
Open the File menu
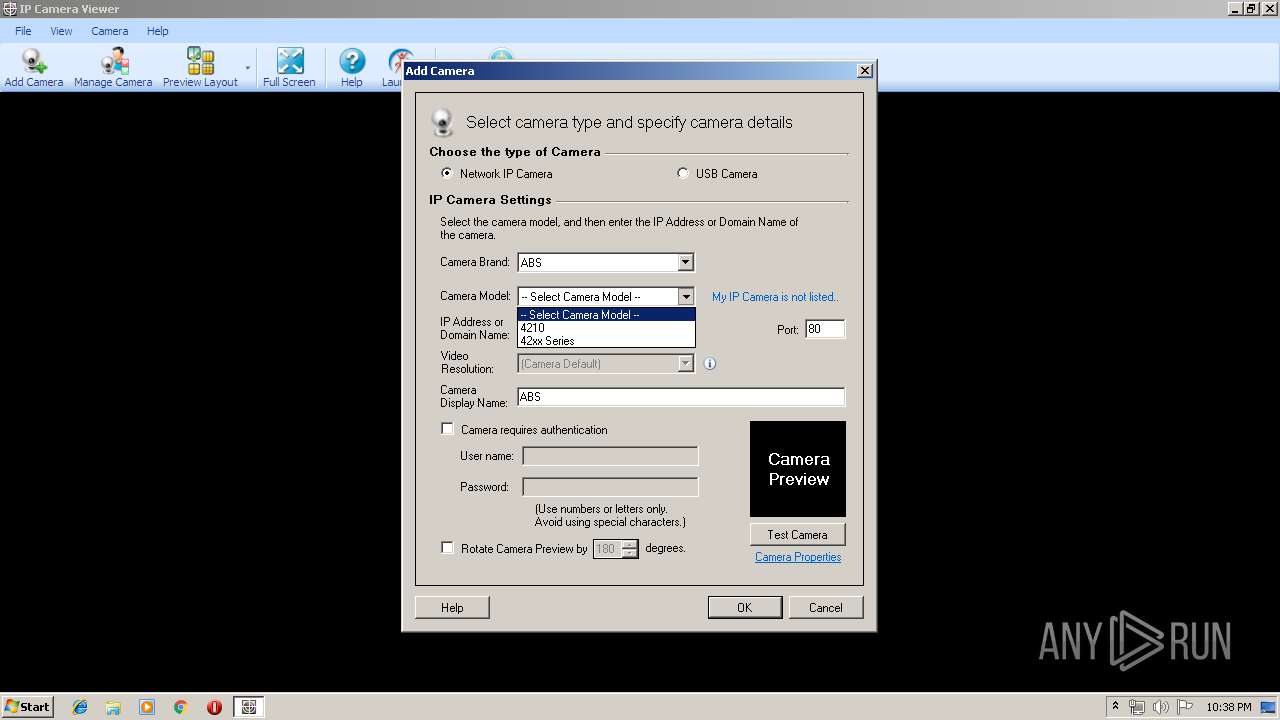tap(23, 31)
